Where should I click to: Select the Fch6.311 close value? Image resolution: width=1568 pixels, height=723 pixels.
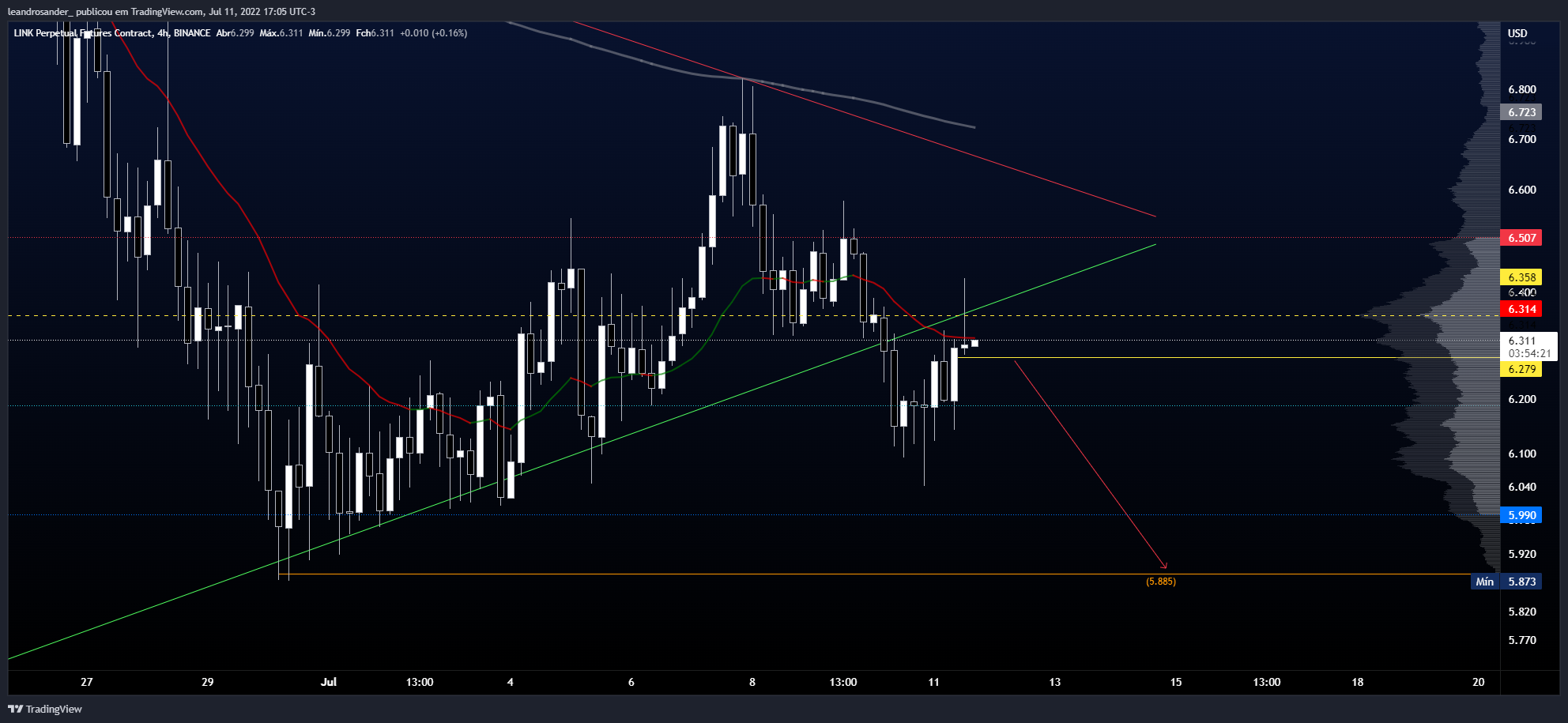(375, 33)
